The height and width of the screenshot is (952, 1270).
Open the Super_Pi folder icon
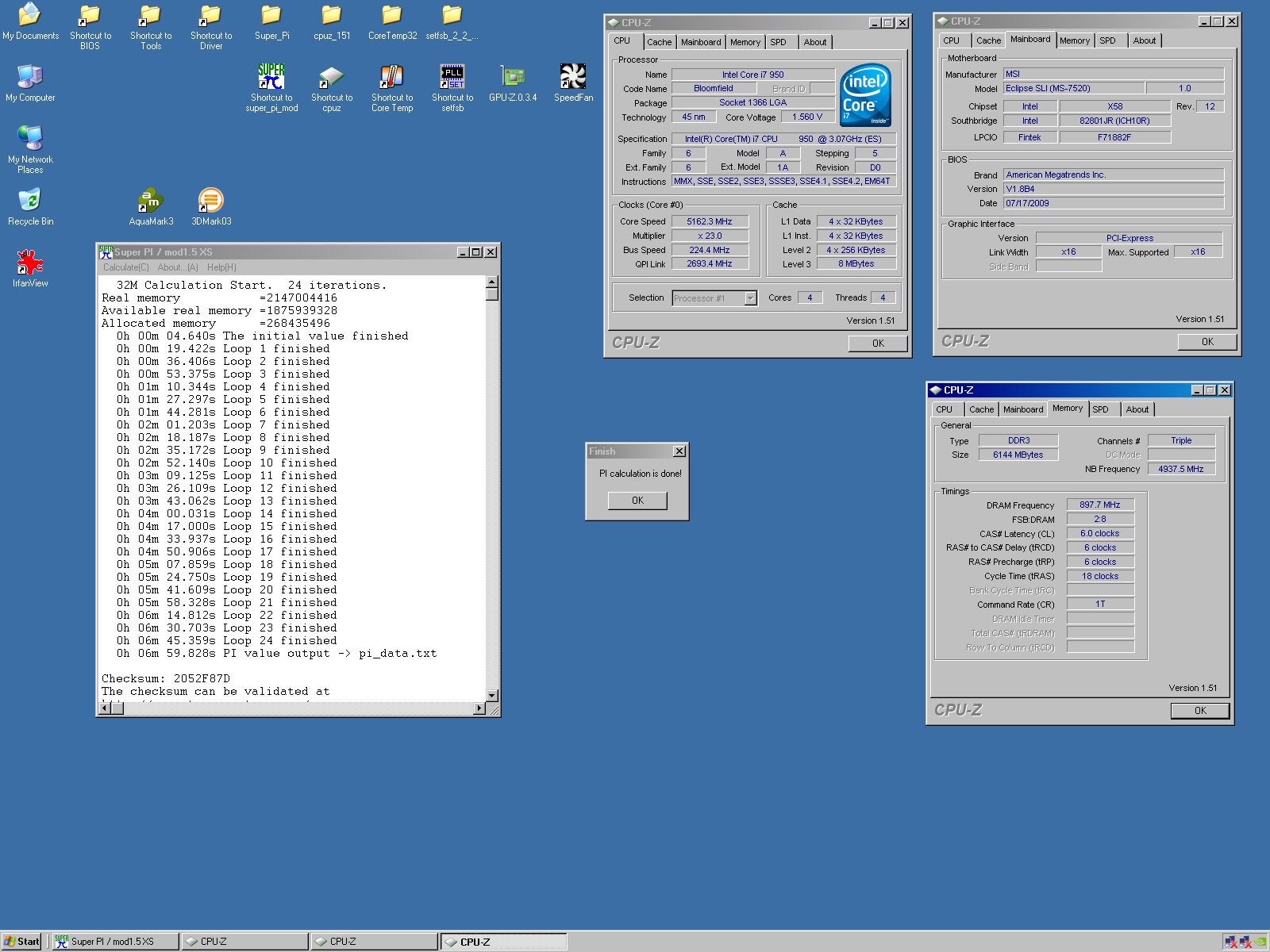click(271, 22)
